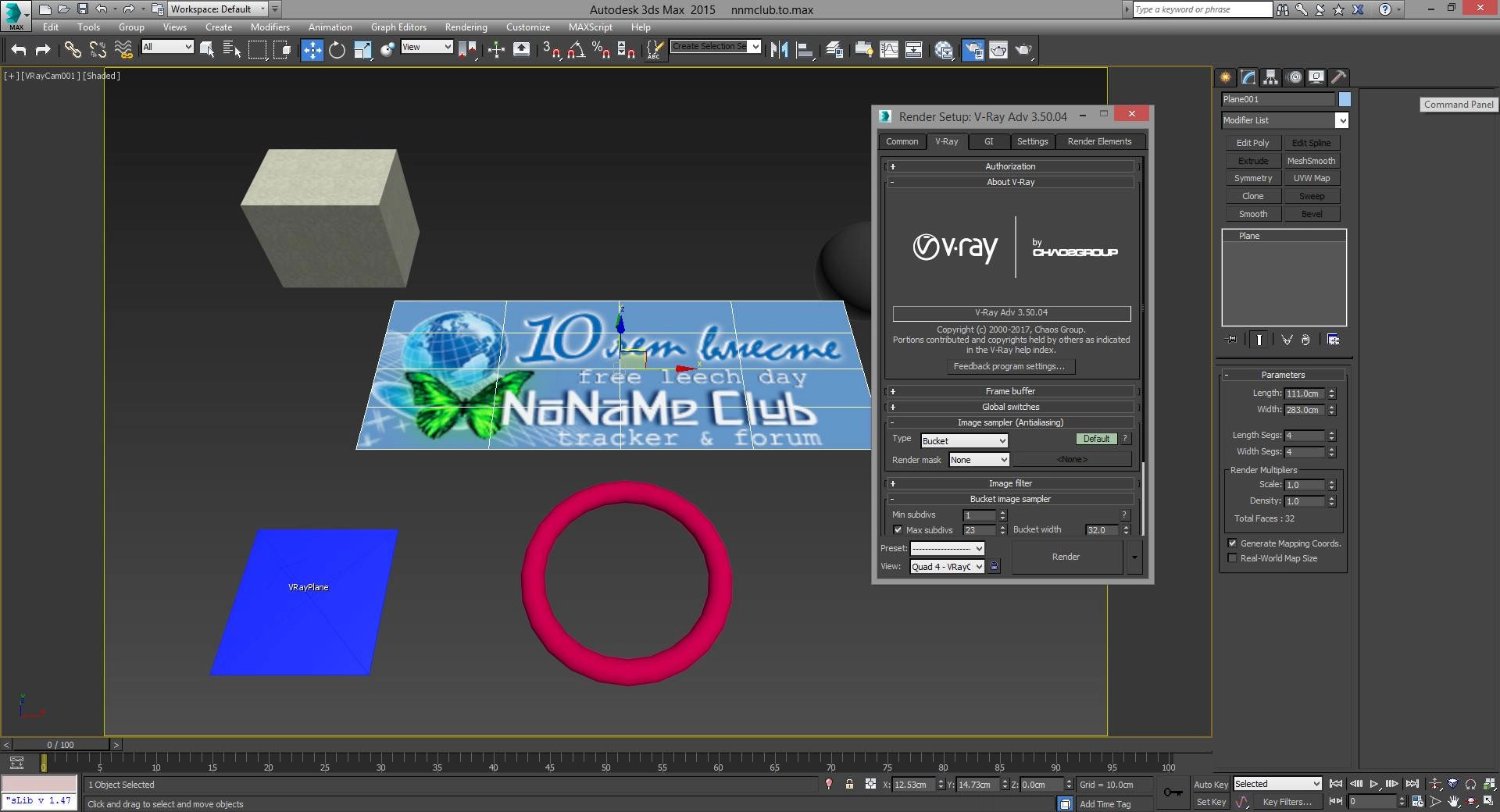Screen dimensions: 1500x812
Task: Expand the Authorization rollout
Action: pyautogui.click(x=1010, y=166)
